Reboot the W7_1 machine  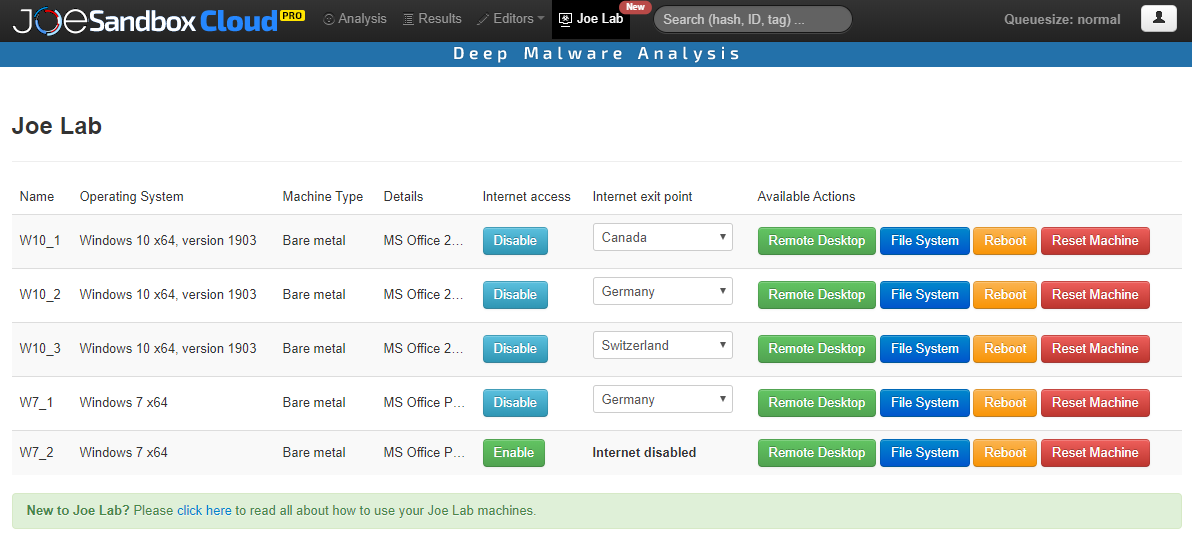pos(1005,403)
